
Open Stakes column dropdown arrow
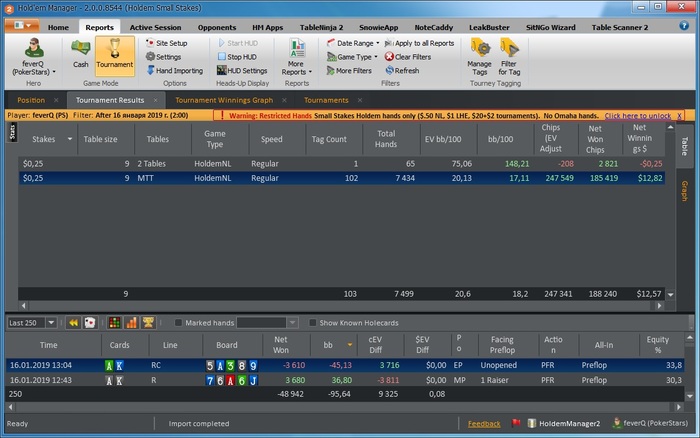click(x=70, y=139)
